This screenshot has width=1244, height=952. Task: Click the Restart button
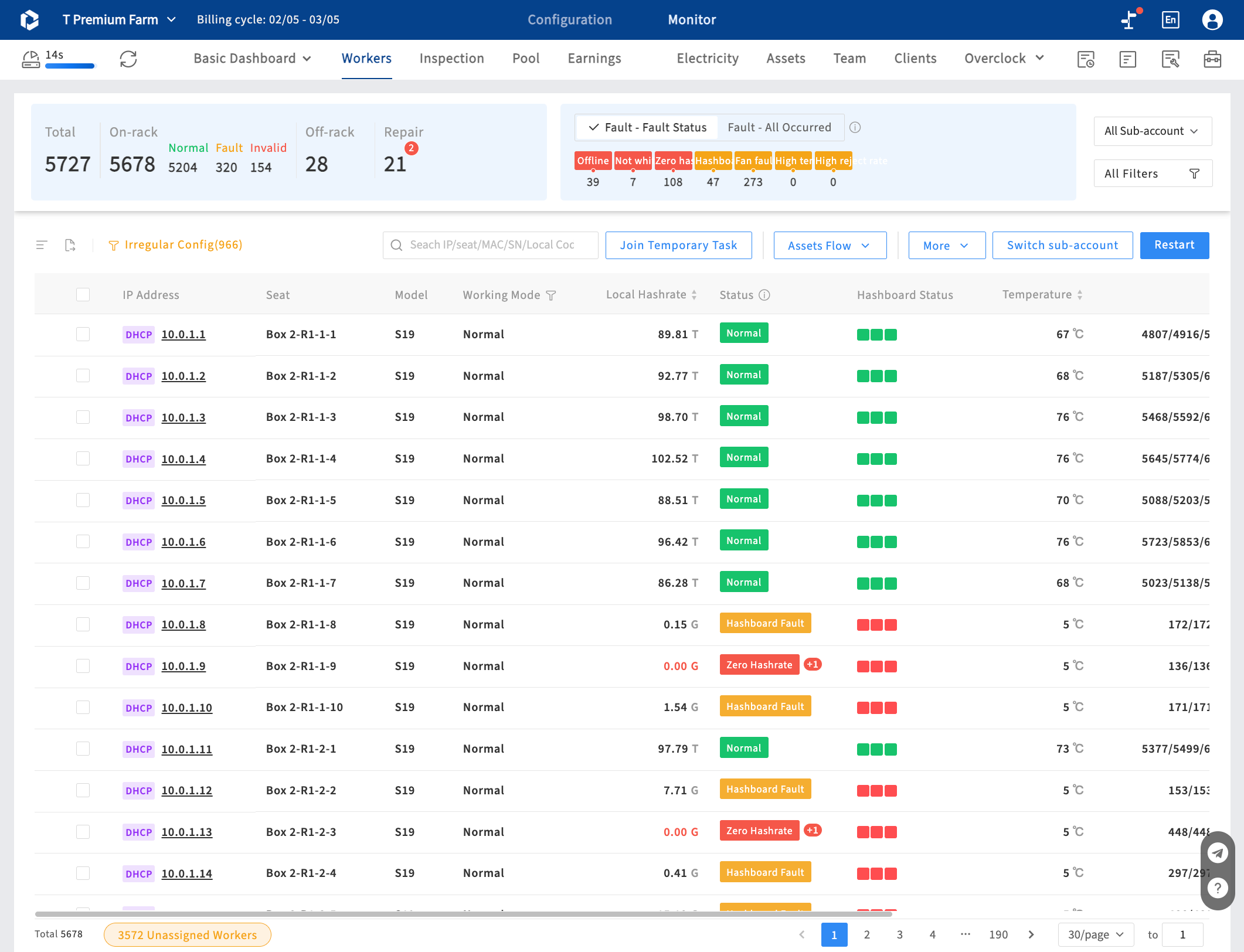(x=1174, y=245)
